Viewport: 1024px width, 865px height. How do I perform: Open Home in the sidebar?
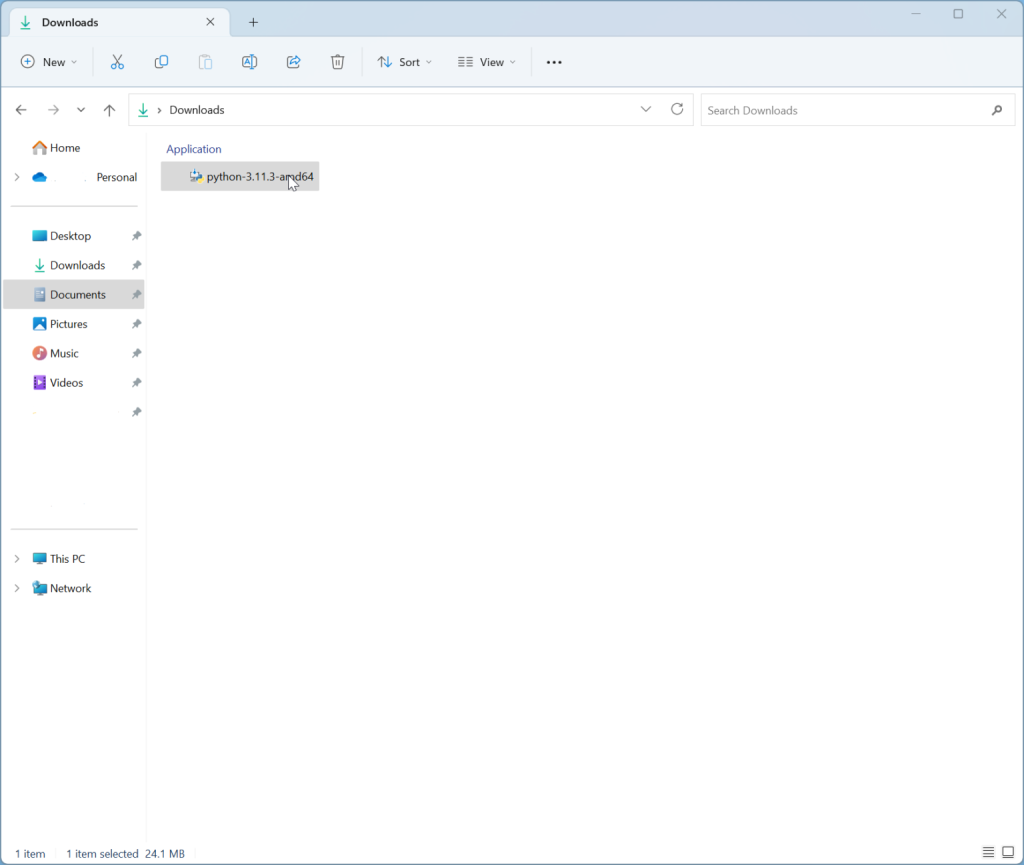[65, 148]
